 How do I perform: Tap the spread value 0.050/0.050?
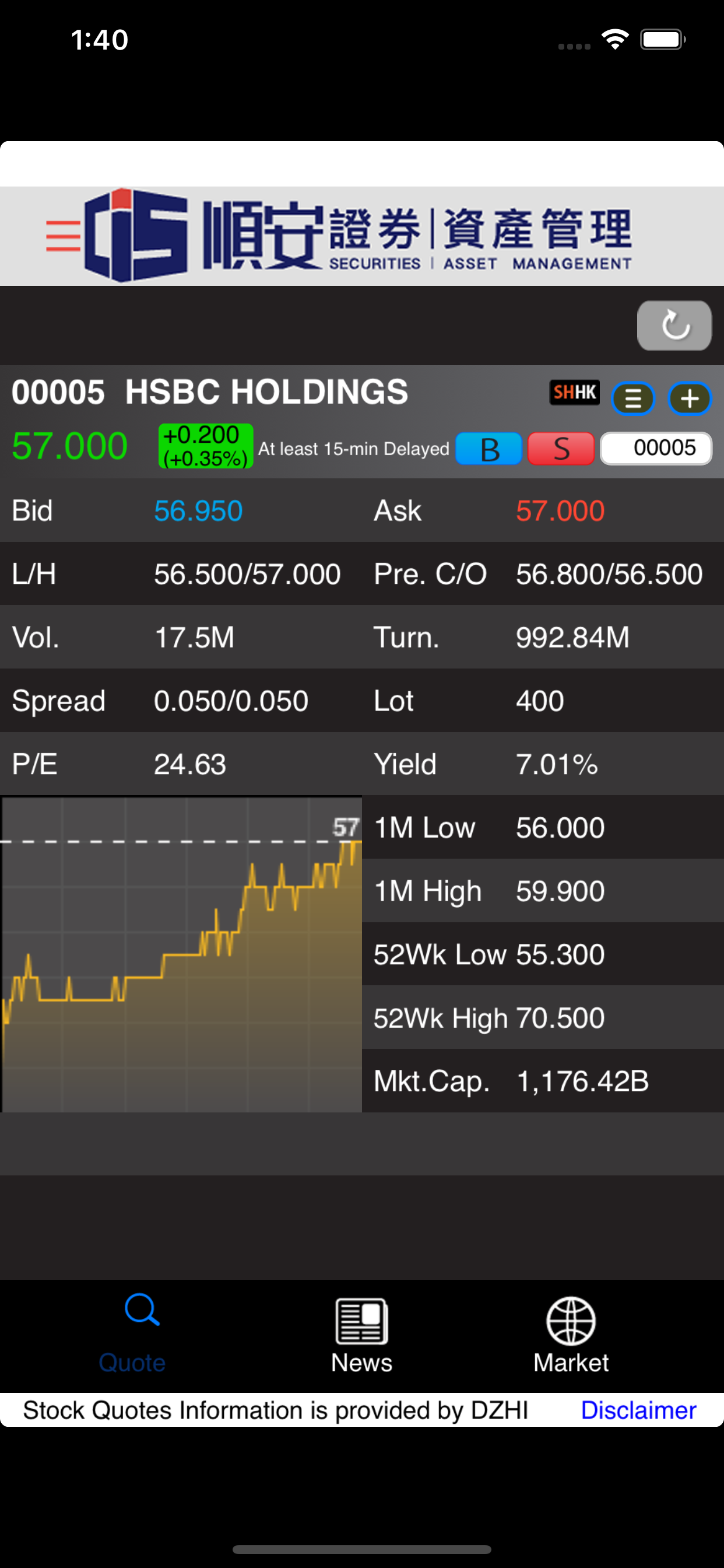pos(231,701)
